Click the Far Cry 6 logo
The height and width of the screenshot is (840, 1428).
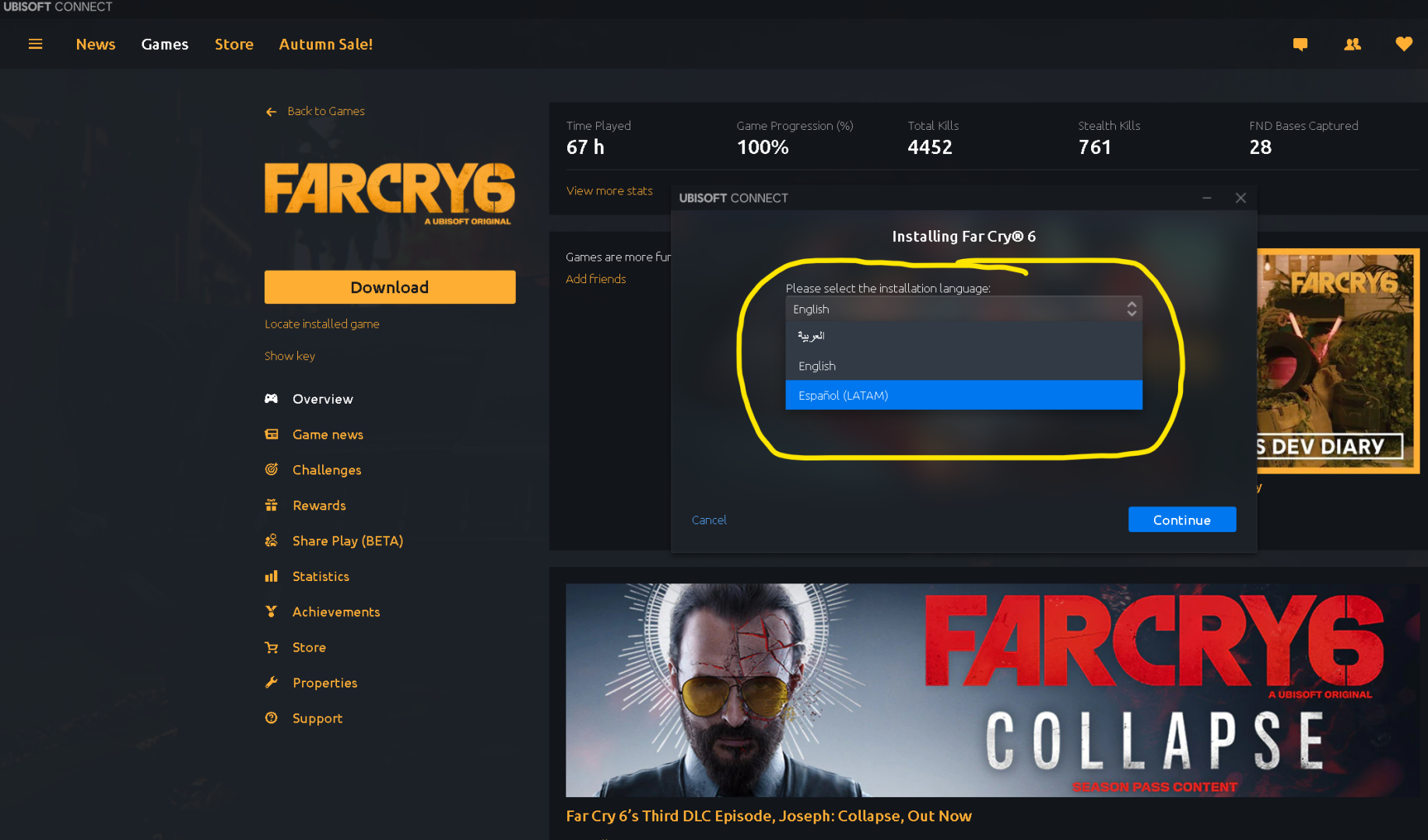pyautogui.click(x=390, y=194)
